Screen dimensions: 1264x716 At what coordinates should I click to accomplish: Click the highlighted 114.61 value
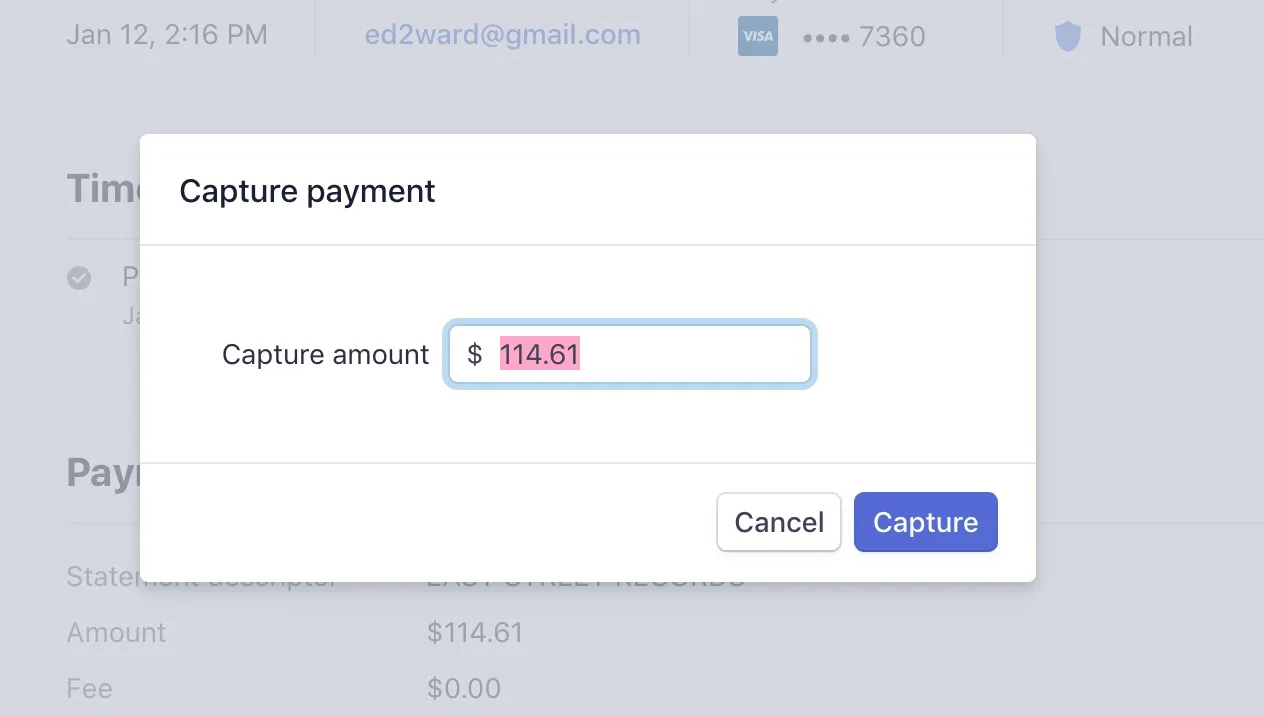click(539, 354)
